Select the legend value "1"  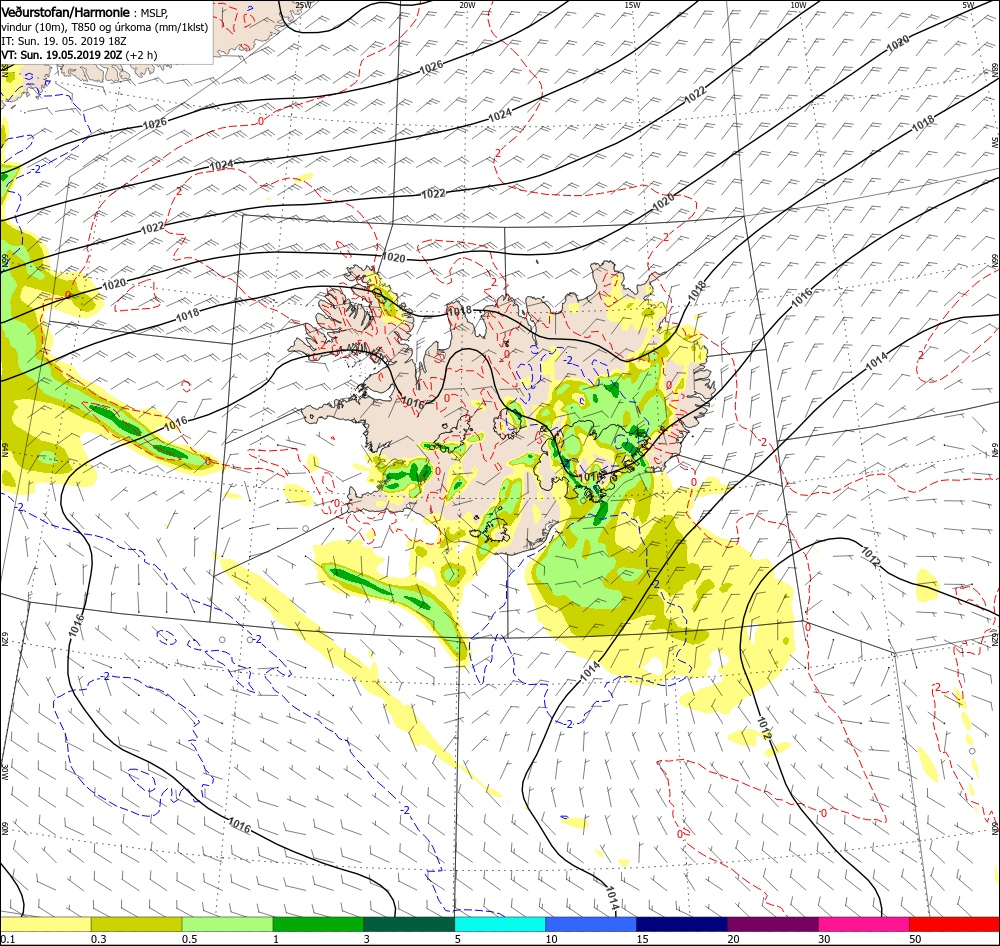[x=276, y=939]
